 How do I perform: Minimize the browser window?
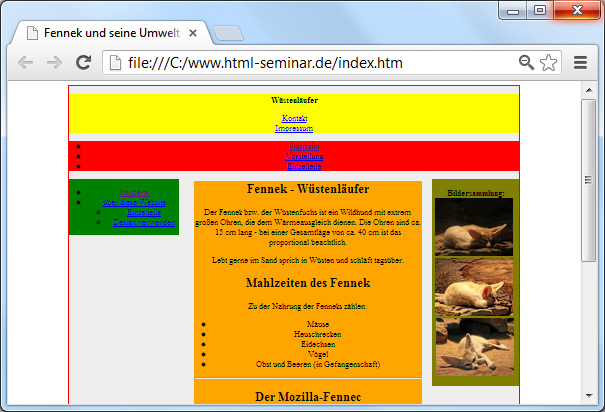tap(513, 11)
